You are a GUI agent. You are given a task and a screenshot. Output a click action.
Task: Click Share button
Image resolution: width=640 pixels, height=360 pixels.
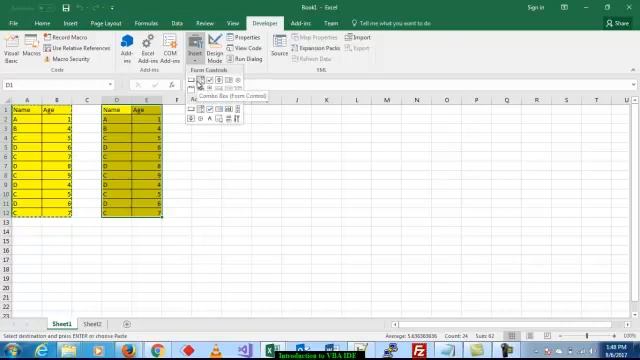[618, 23]
